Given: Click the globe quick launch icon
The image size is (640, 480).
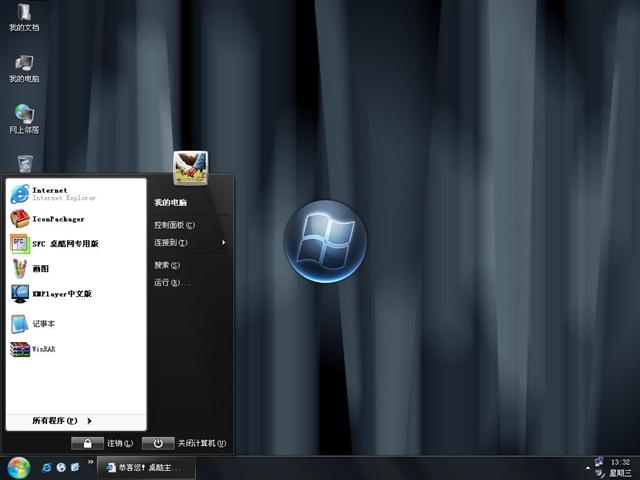Looking at the screenshot, I should [x=61, y=468].
